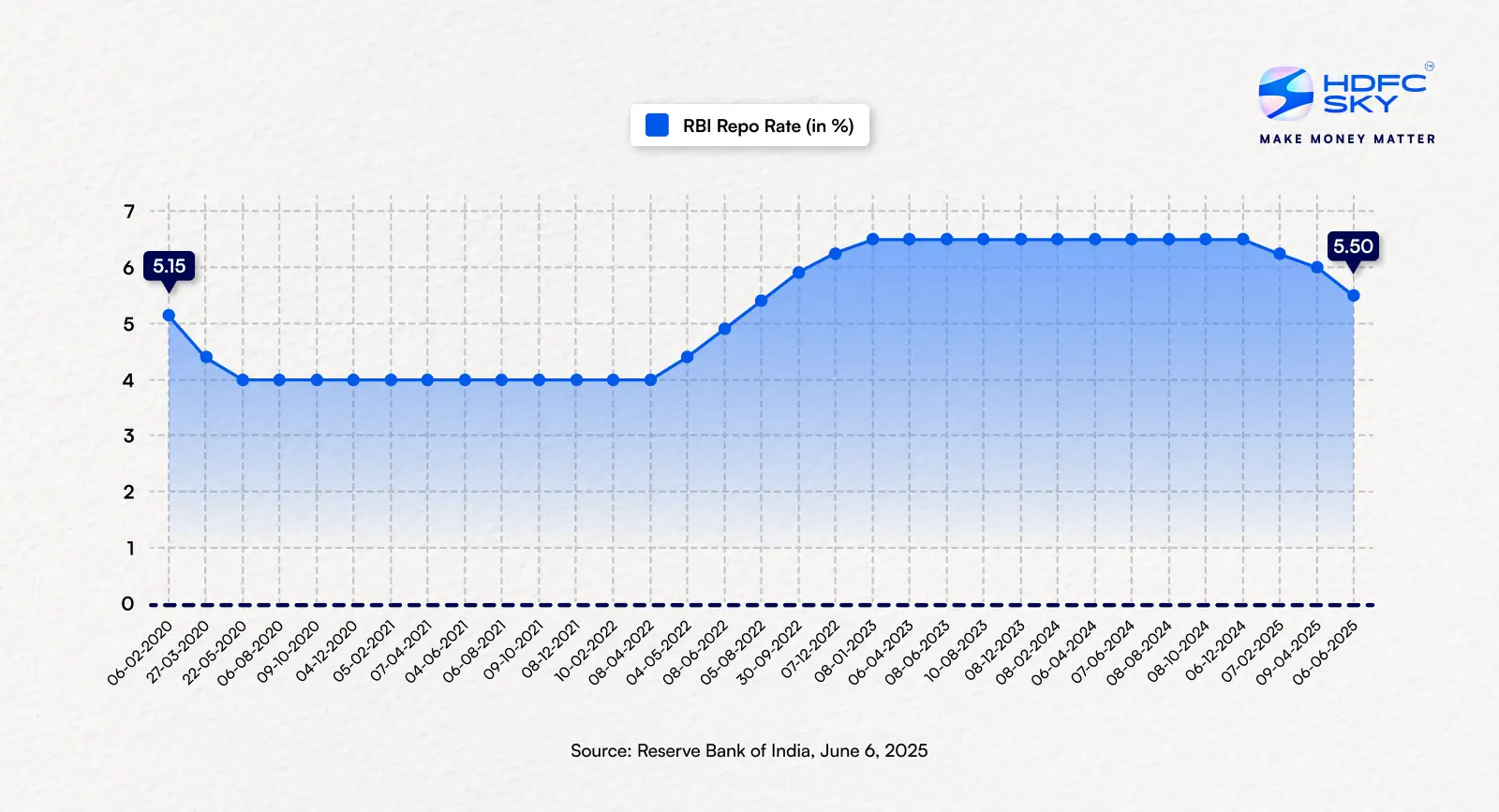Select the data point for 07-12-2022
The image size is (1499, 812).
836,254
